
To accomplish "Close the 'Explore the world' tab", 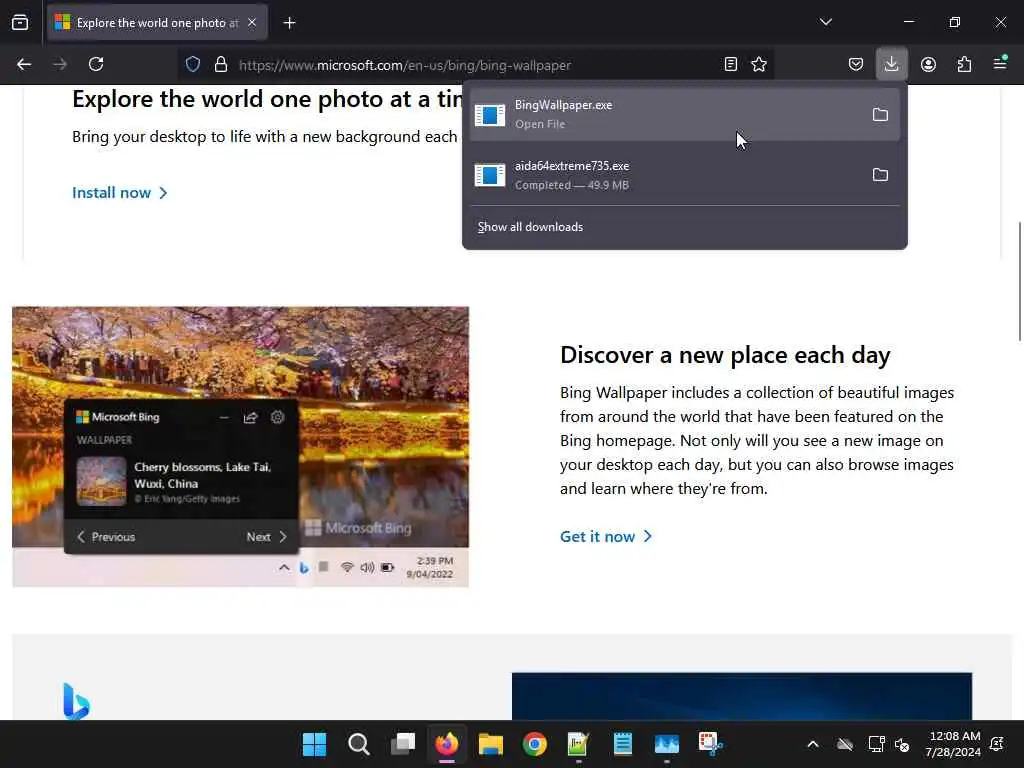I will 252,23.
